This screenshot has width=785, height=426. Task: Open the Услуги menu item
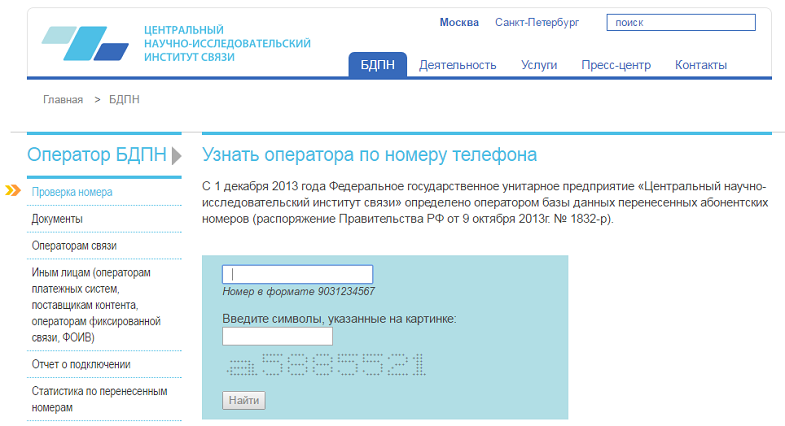click(x=539, y=65)
